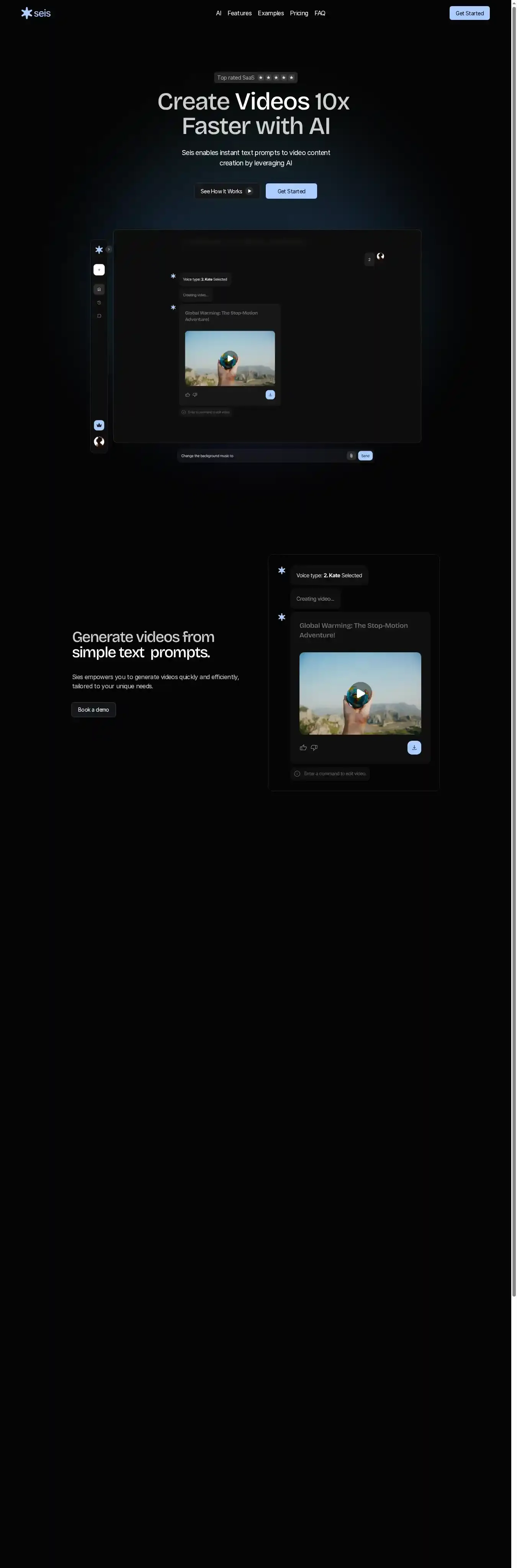Click thumbs down in lower feature card

(314, 748)
